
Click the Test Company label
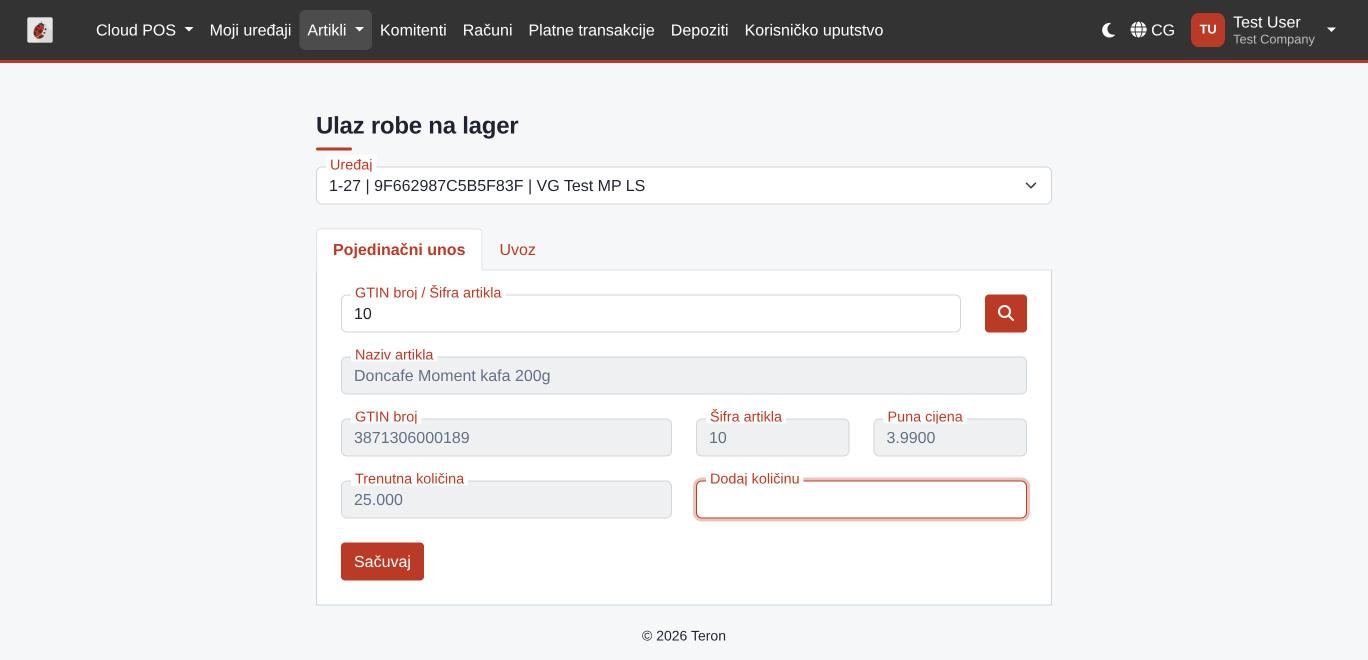1273,40
